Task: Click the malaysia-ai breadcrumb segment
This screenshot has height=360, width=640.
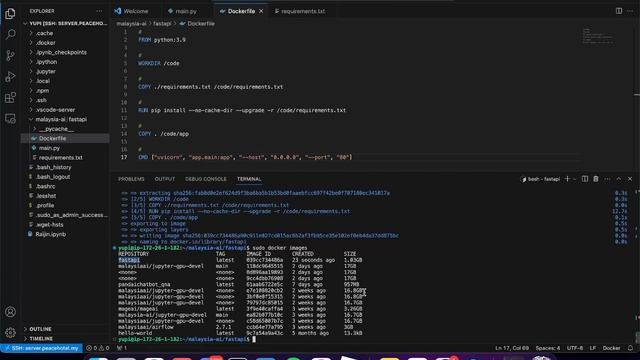Action: click(131, 24)
